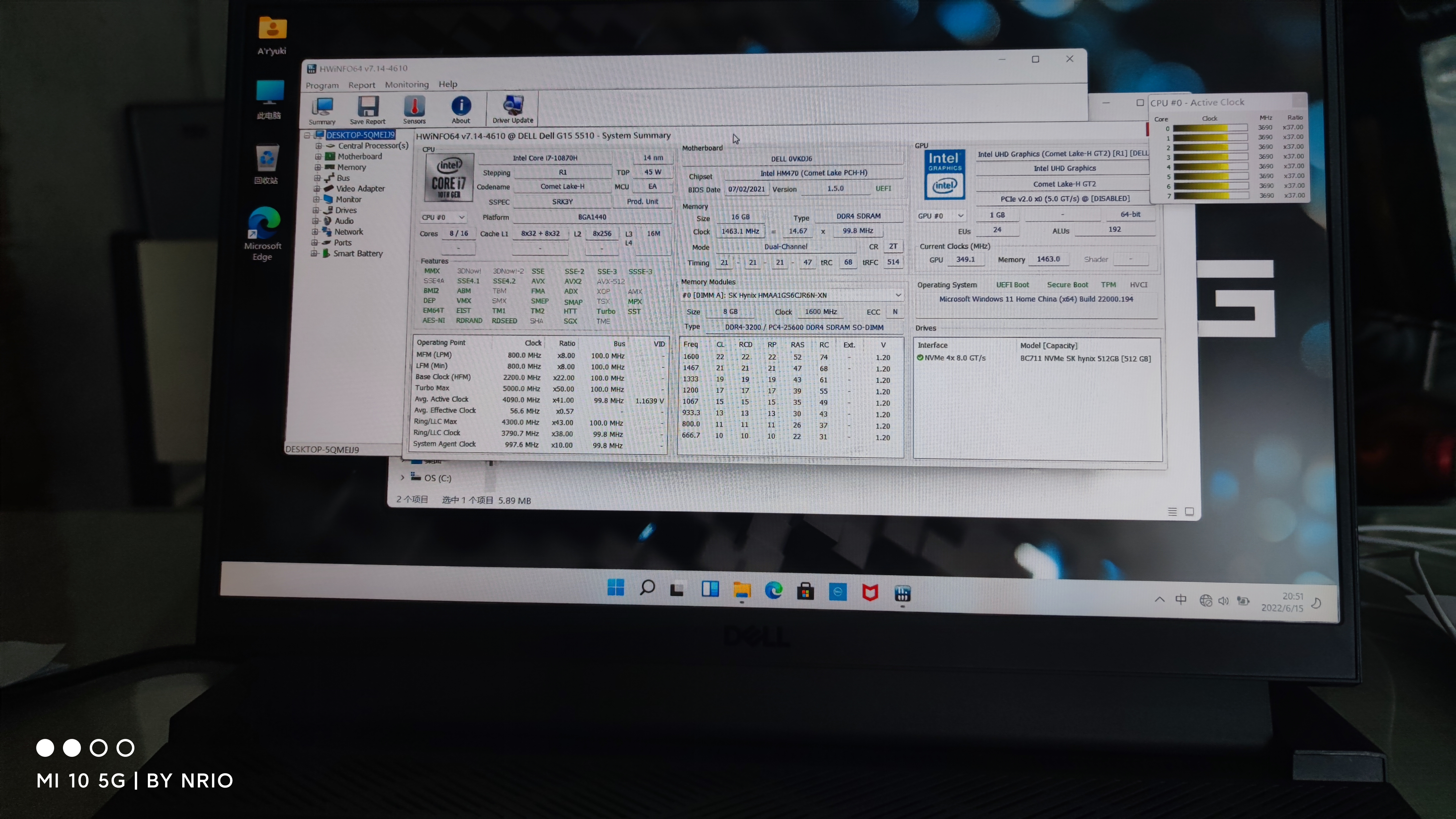Screen dimensions: 1456x819
Task: Click the BC711 NVMe SK hynix model text
Action: pyautogui.click(x=1085, y=358)
